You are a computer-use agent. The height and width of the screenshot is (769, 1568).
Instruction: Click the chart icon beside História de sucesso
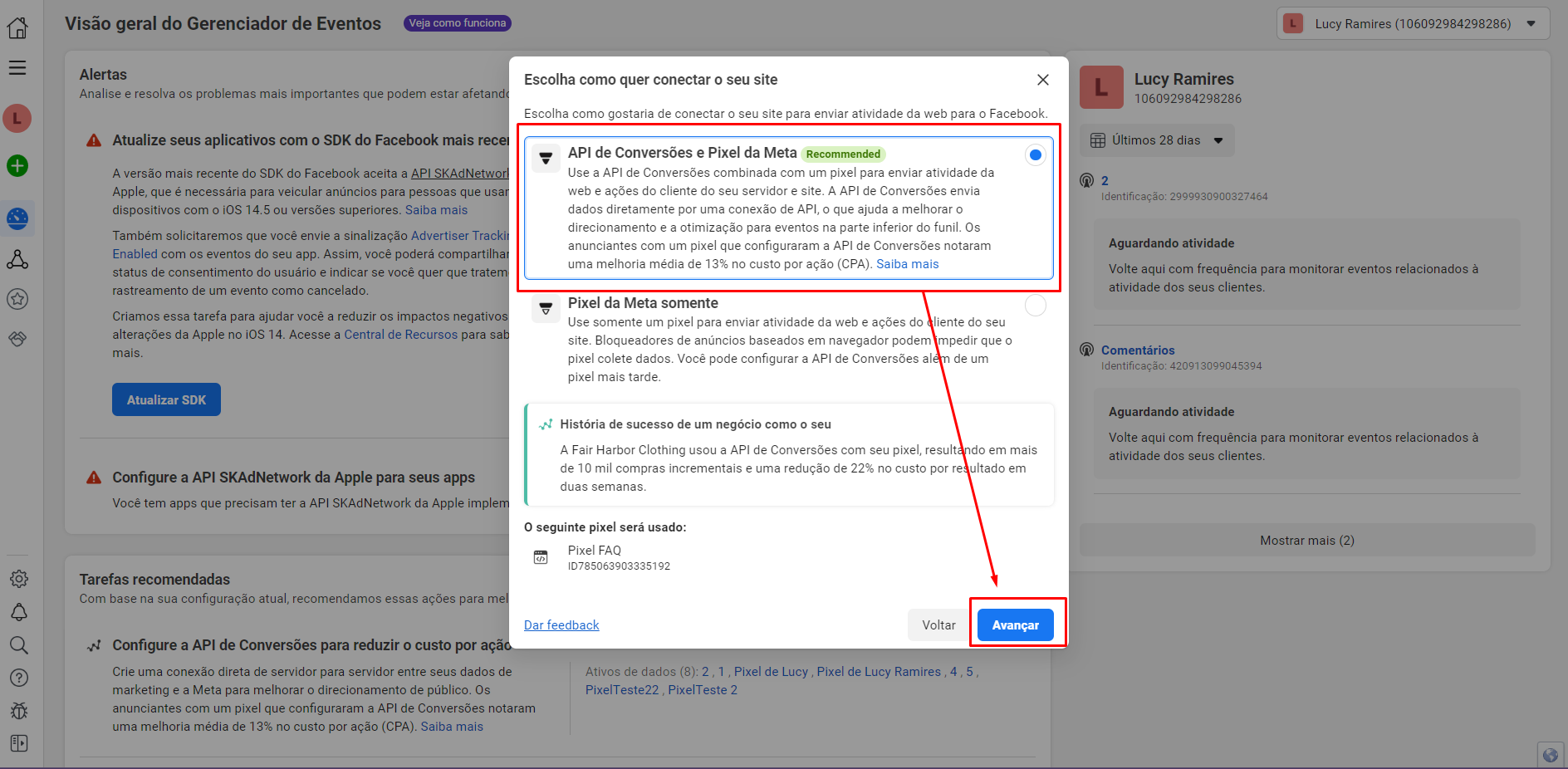546,424
